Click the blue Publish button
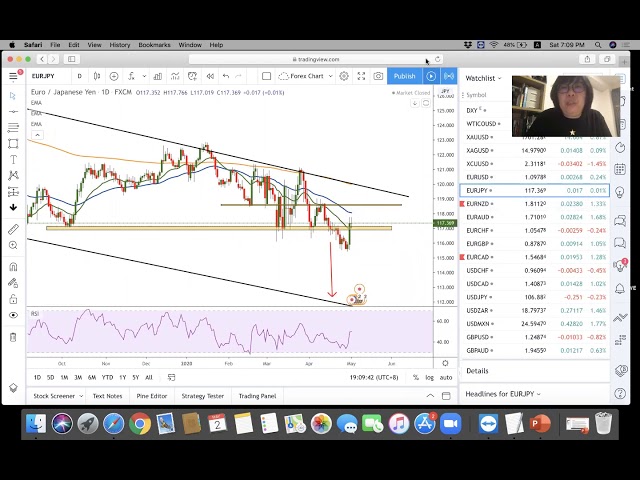This screenshot has width=640, height=480. 404,76
